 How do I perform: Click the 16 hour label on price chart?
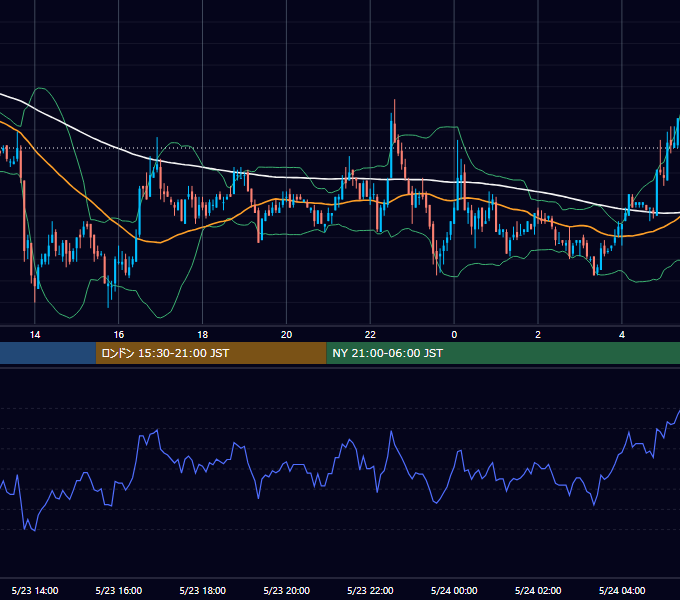pos(118,335)
